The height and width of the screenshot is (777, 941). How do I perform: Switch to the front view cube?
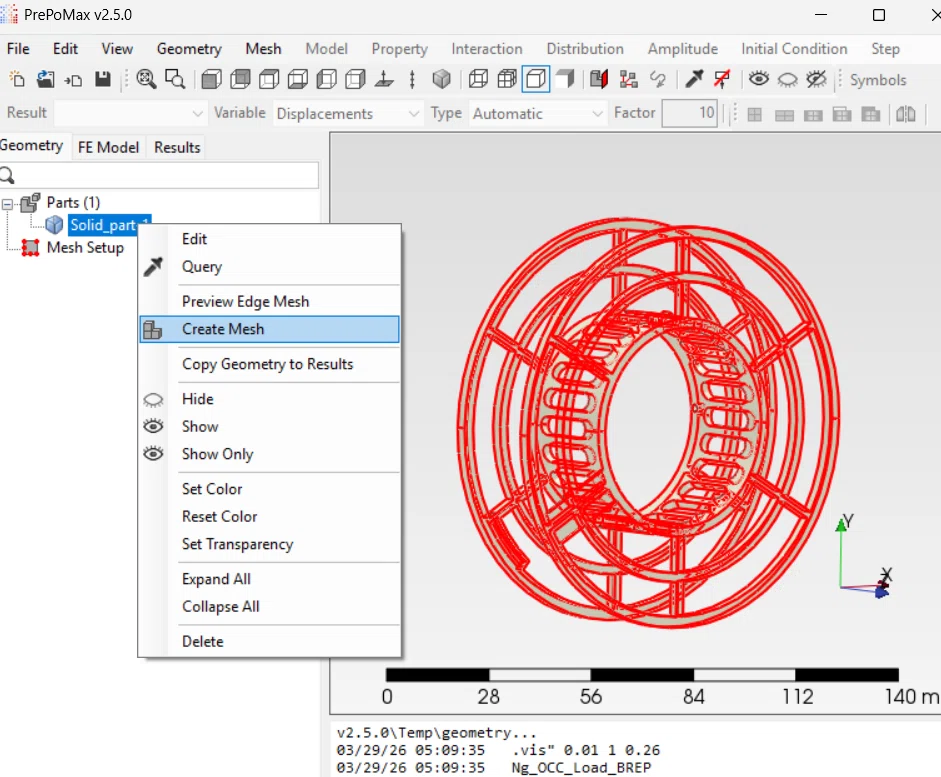pyautogui.click(x=211, y=79)
